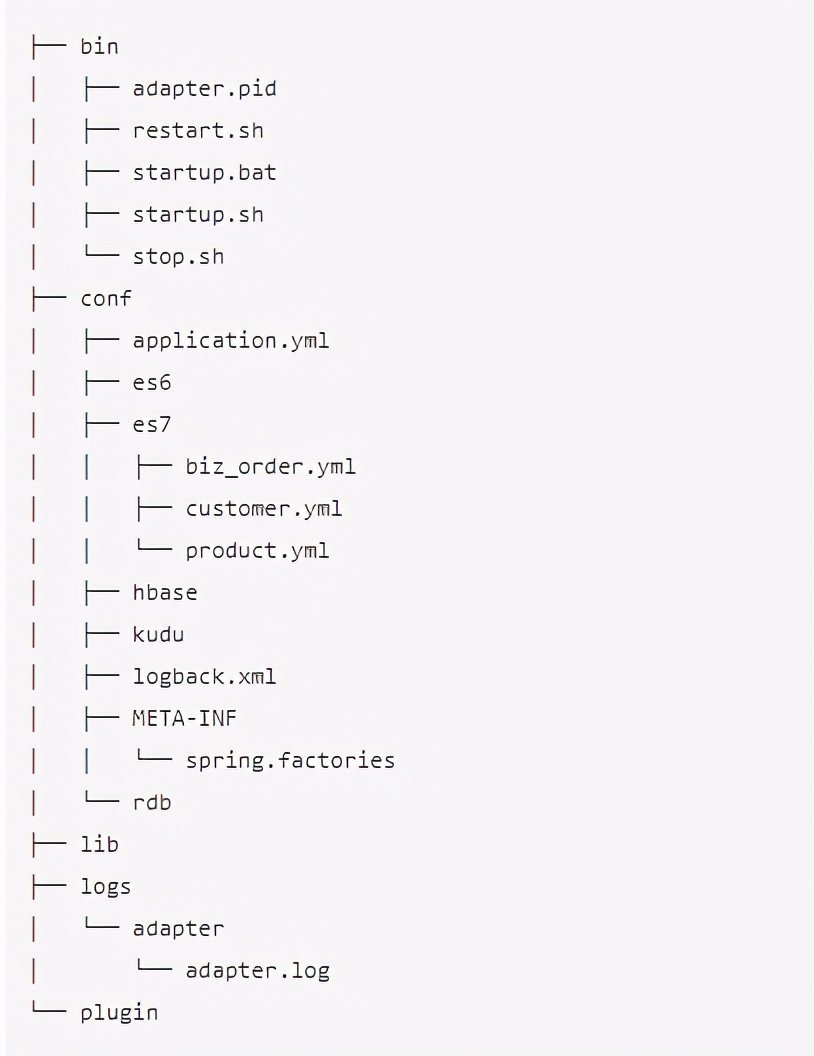Click spring.factories entry

290,760
